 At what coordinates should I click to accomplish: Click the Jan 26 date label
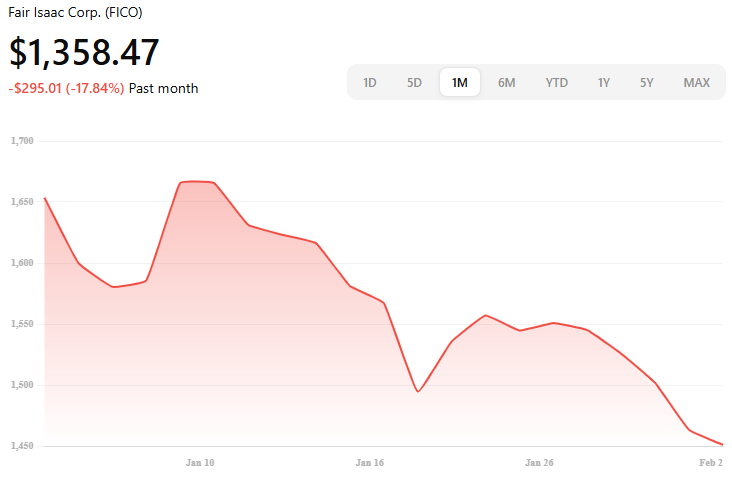(x=539, y=463)
